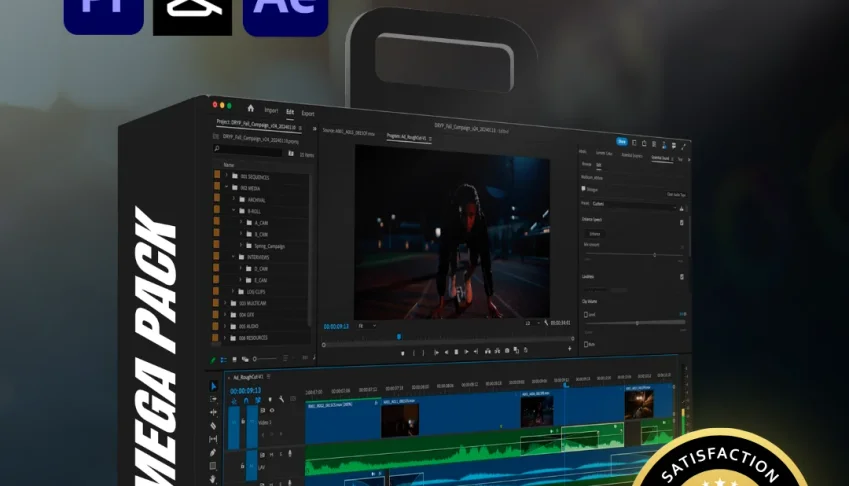
Task: Toggle the Mute checkbox under Clip Volume
Action: 586,344
